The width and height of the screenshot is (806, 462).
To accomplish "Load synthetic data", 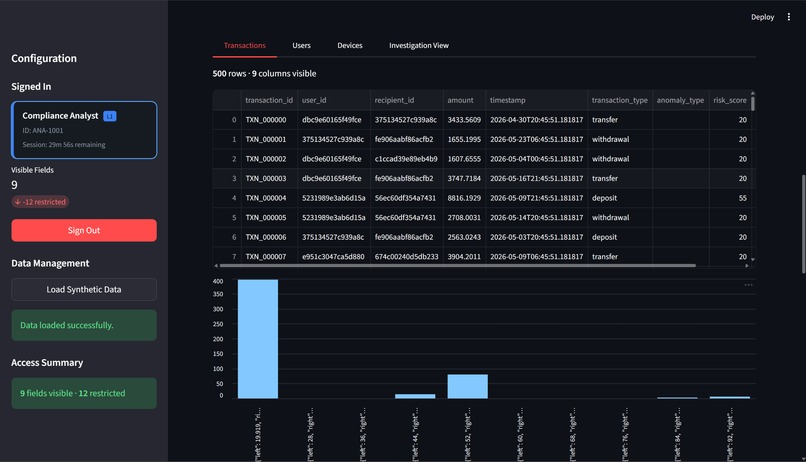I will [84, 289].
